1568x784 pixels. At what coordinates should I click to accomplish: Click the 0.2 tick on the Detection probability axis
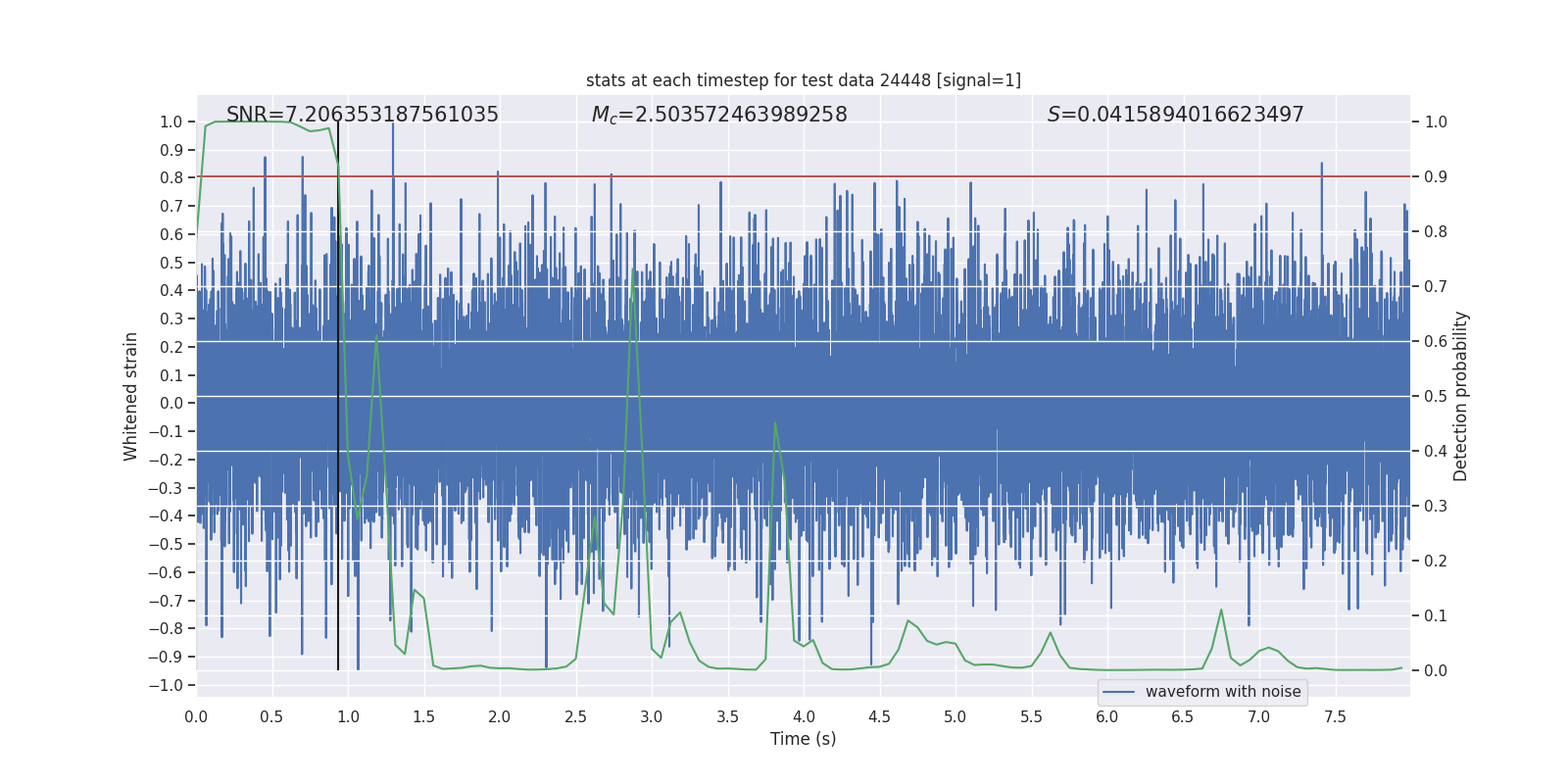1436,562
